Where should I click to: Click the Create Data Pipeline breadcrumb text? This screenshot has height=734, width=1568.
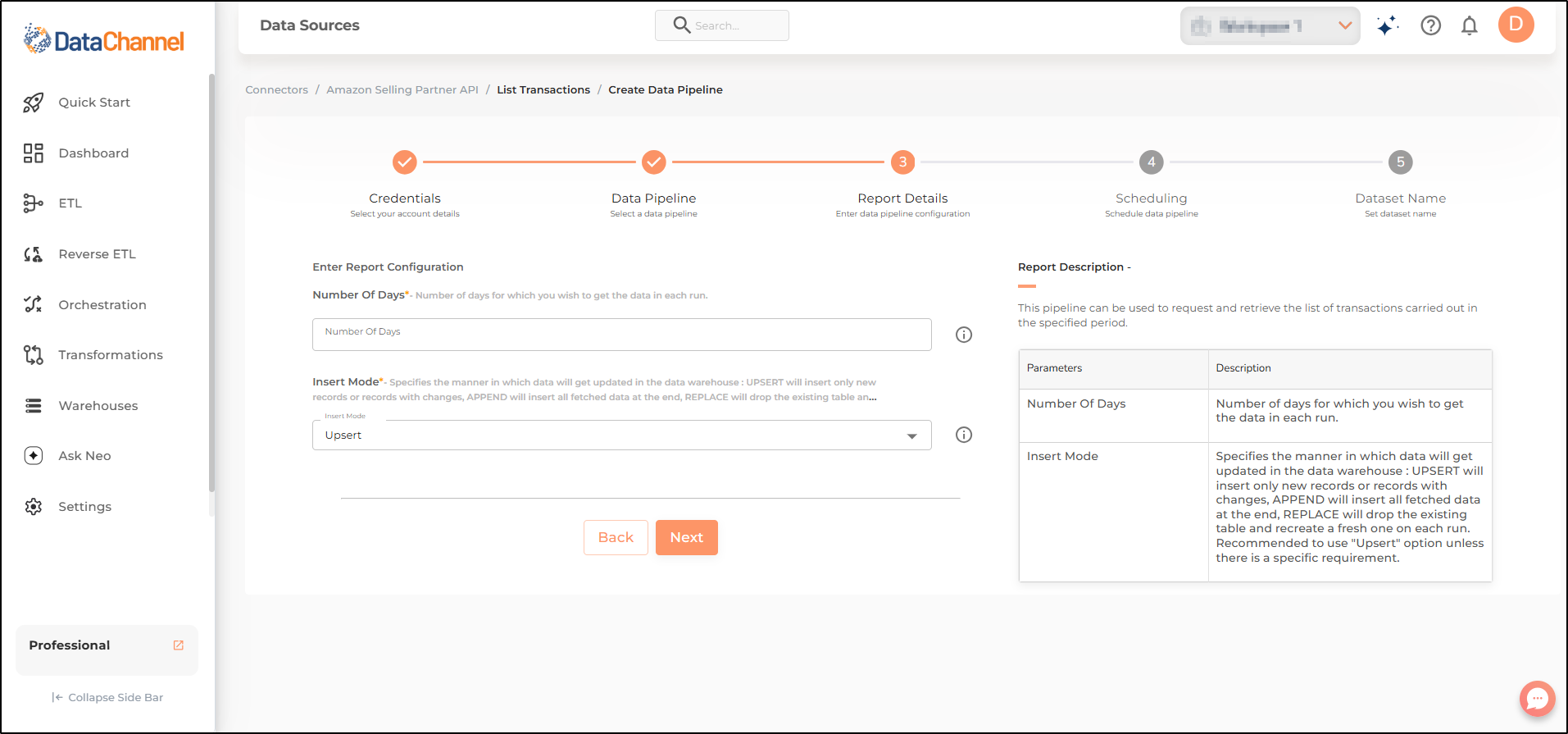pos(666,90)
